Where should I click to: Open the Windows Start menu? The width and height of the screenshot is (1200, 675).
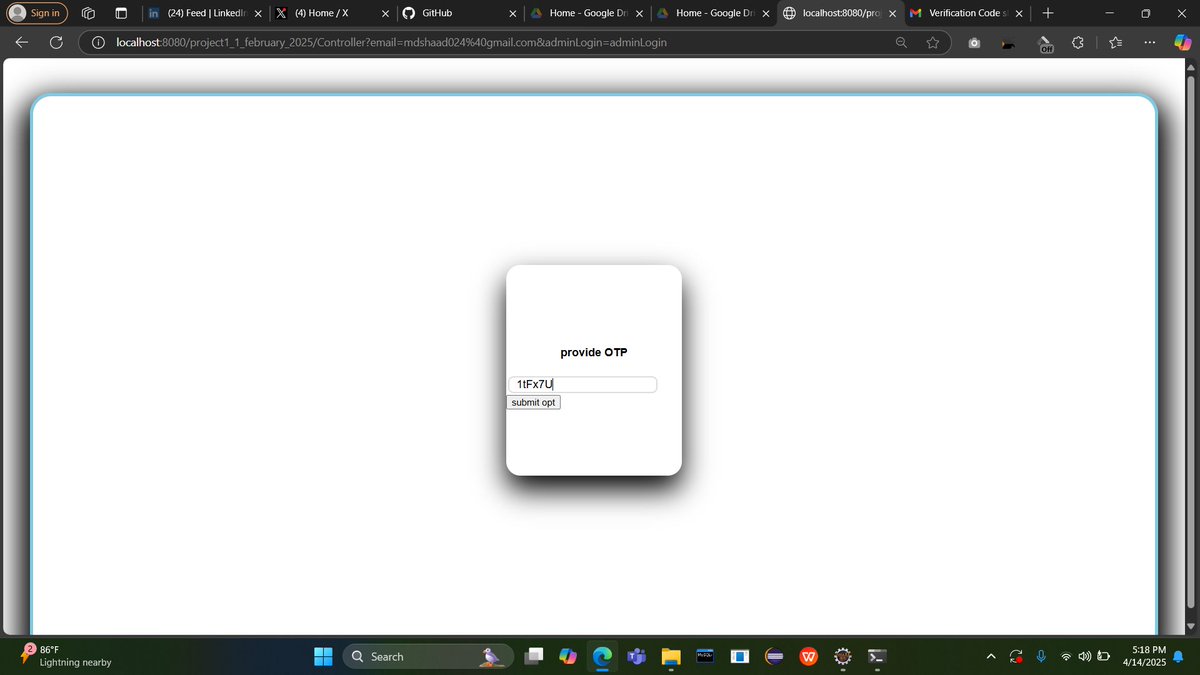point(323,656)
